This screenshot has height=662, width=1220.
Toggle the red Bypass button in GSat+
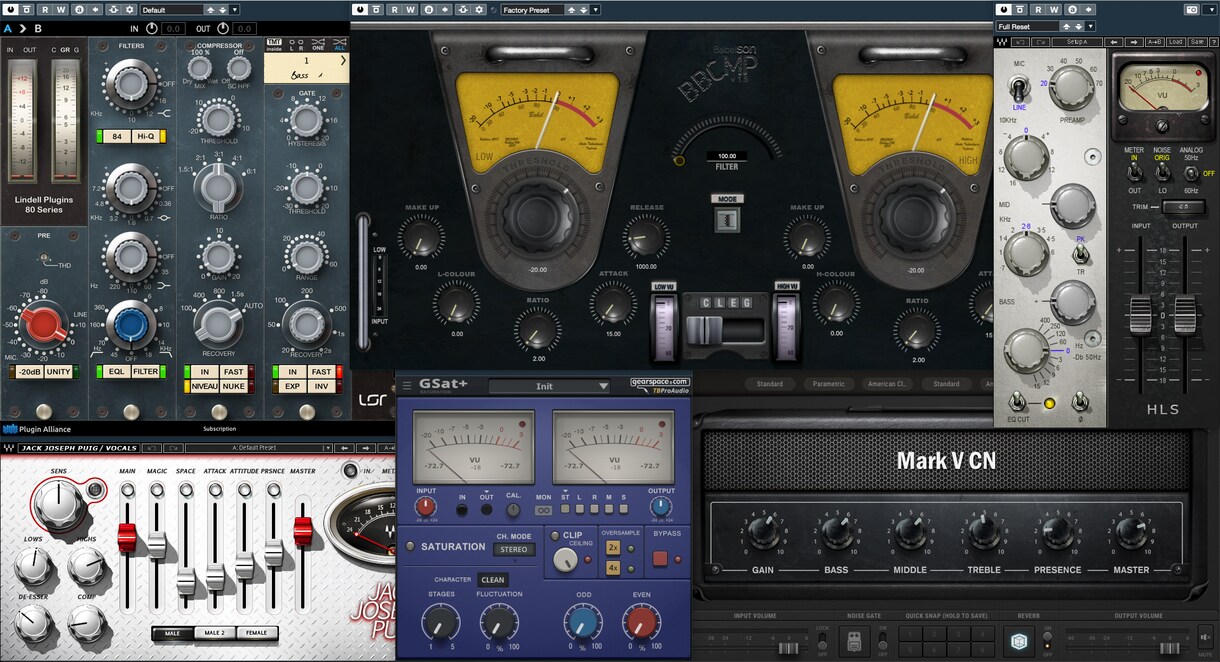pyautogui.click(x=660, y=559)
